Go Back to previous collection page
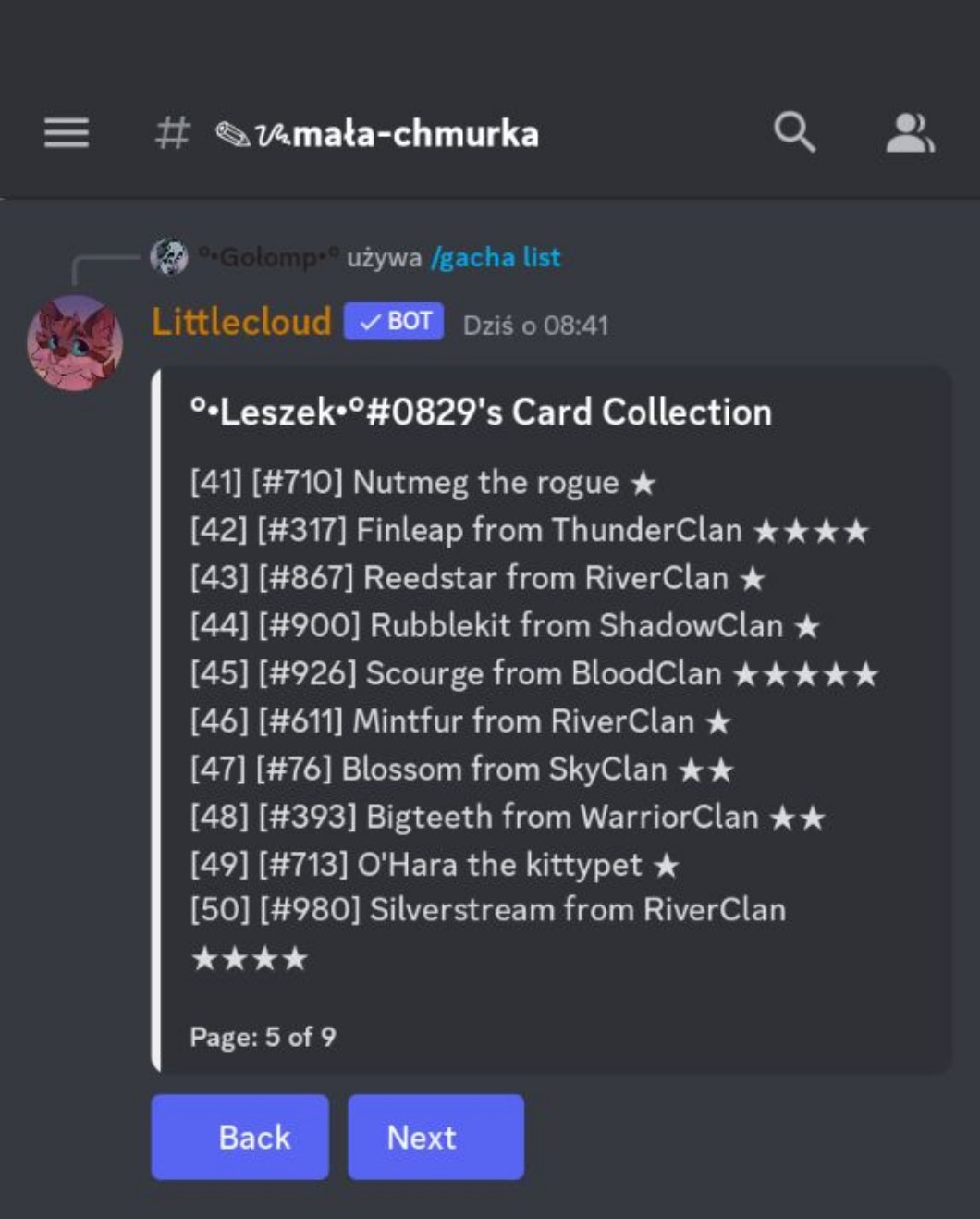The image size is (980, 1219). tap(240, 1137)
